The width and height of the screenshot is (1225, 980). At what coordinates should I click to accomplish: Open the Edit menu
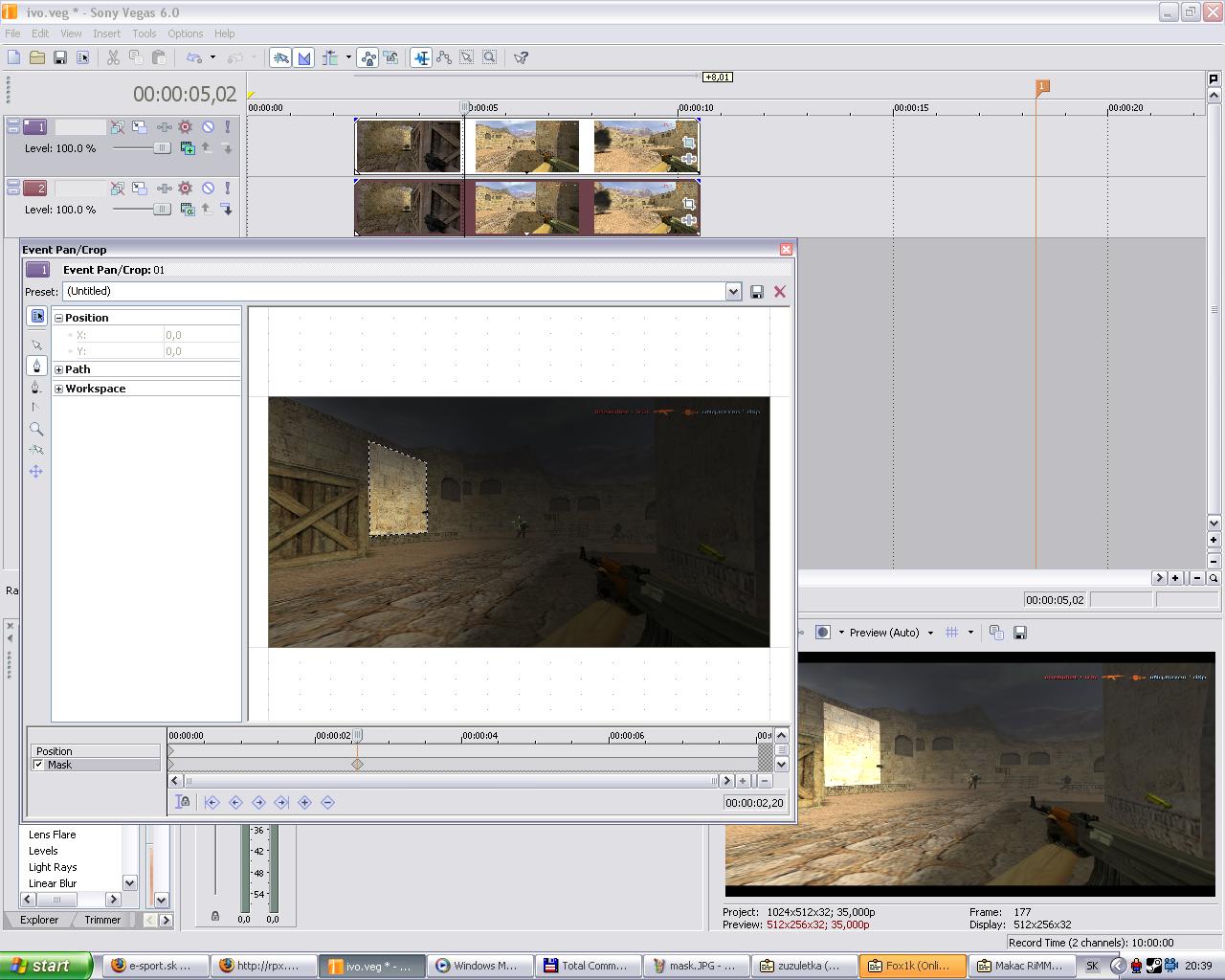(40, 33)
